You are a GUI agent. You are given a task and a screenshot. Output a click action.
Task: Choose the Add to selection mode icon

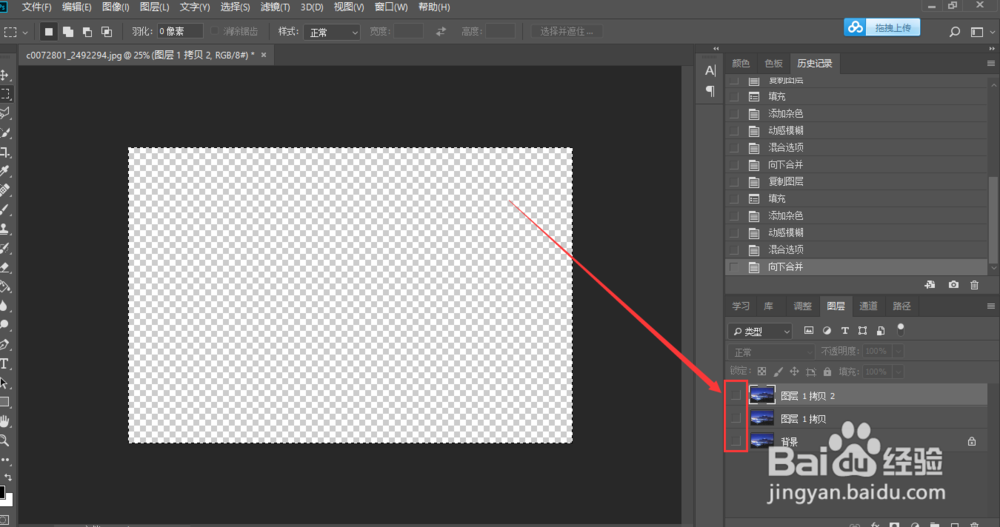(x=68, y=31)
